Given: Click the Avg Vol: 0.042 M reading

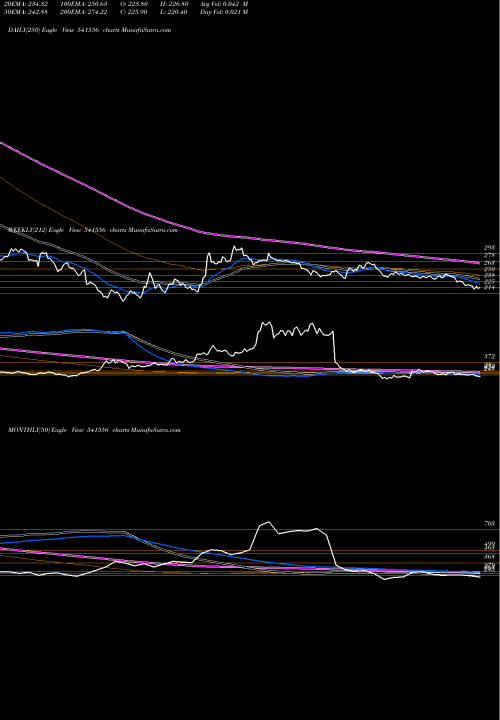Looking at the screenshot, I should pos(224,4).
